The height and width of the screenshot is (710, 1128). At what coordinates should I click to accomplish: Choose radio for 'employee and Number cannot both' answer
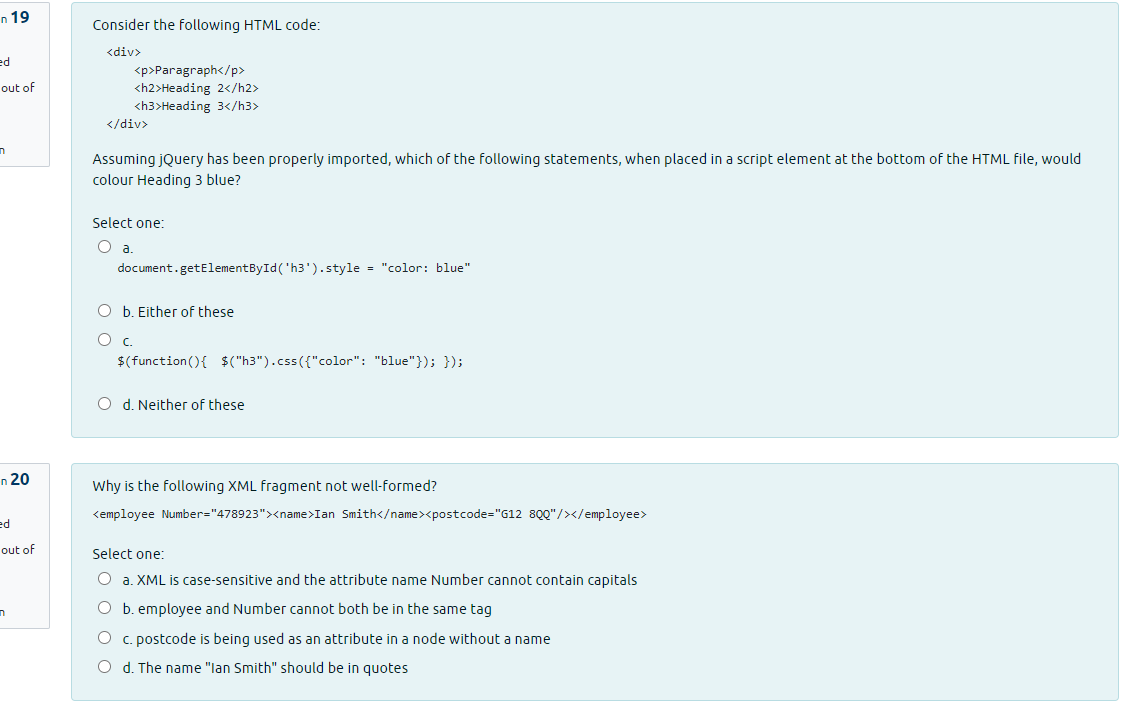[104, 608]
